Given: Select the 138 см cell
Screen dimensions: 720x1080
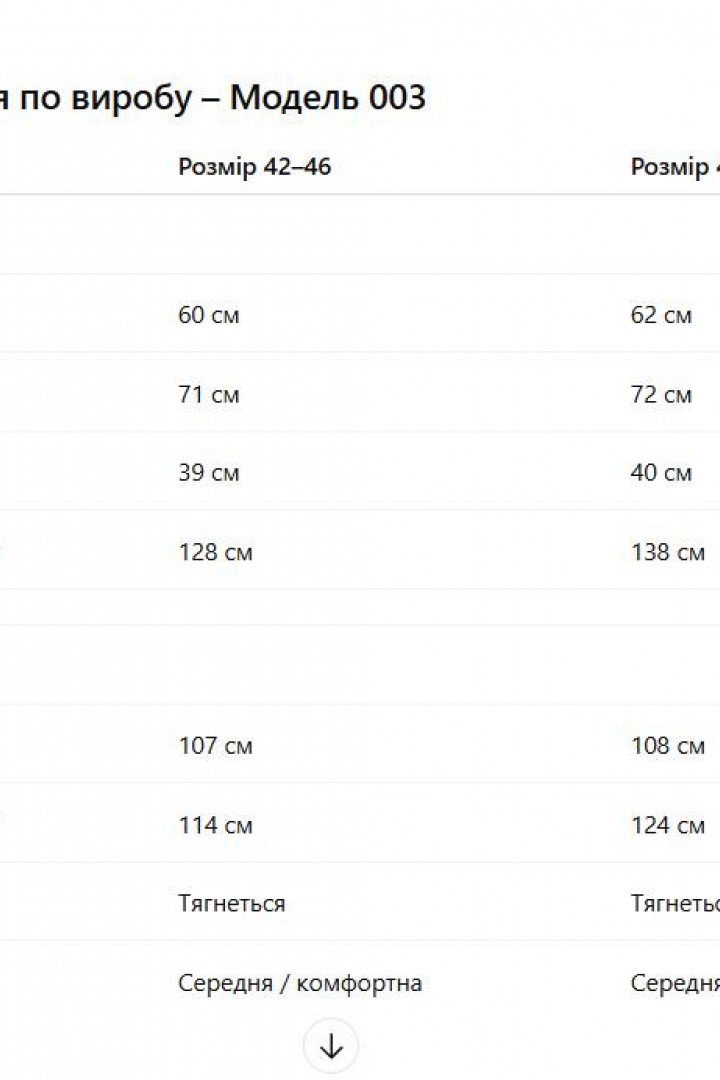Looking at the screenshot, I should point(668,552).
